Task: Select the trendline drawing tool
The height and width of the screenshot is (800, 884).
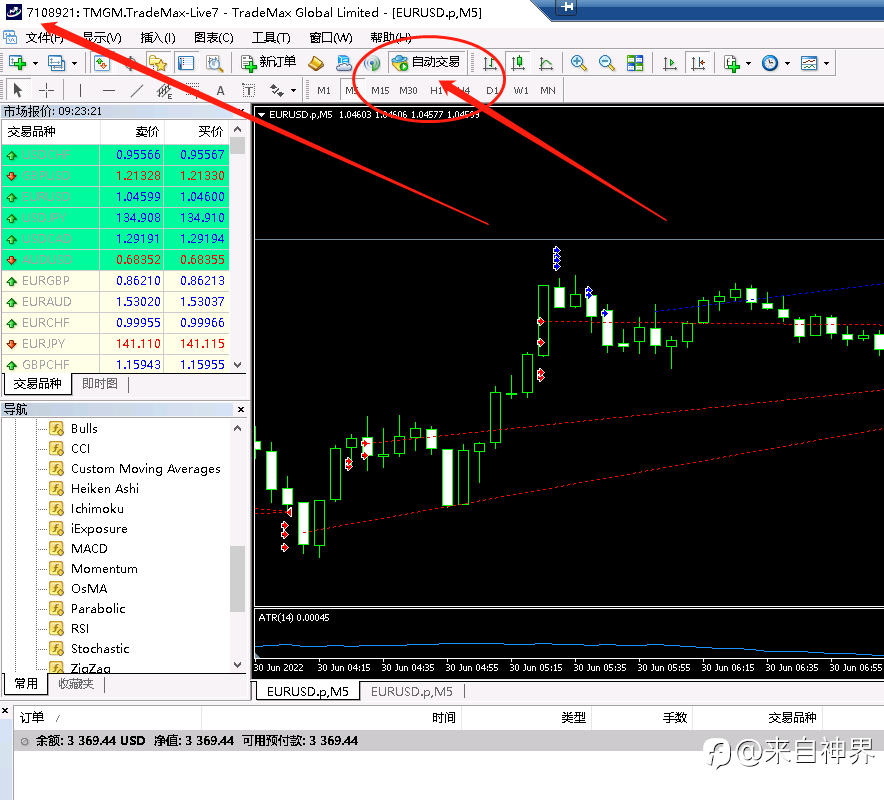Action: click(137, 90)
